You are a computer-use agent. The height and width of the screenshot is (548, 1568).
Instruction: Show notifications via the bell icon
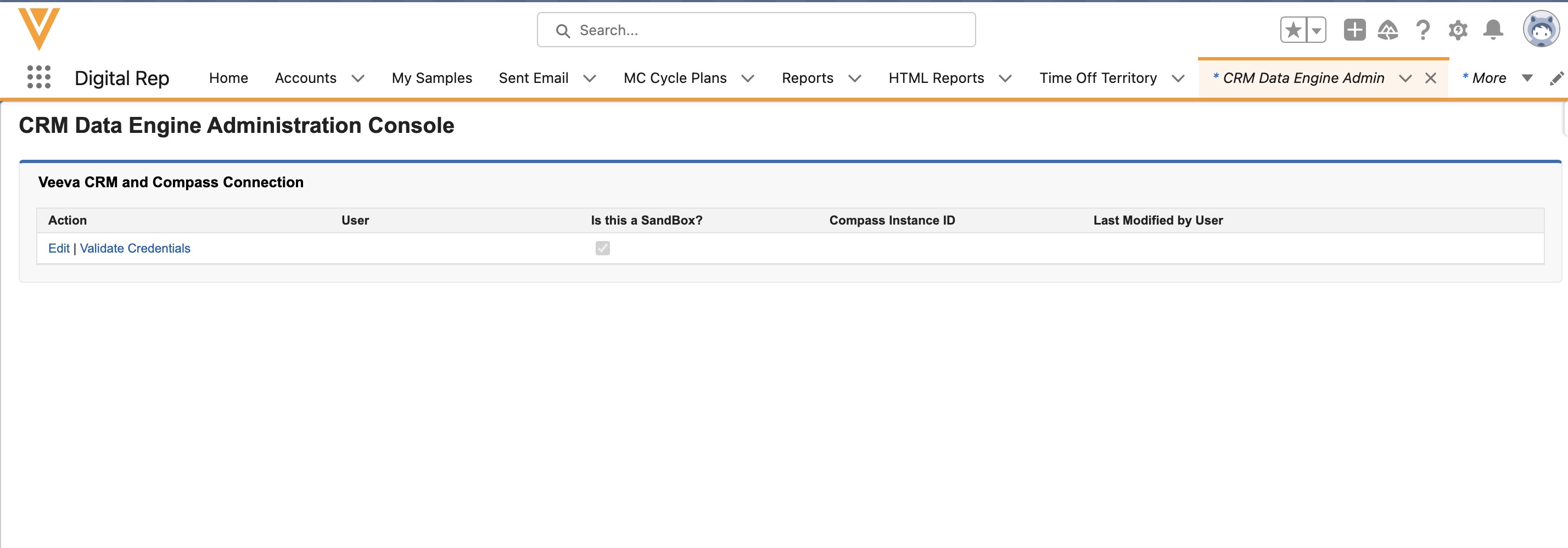point(1493,30)
